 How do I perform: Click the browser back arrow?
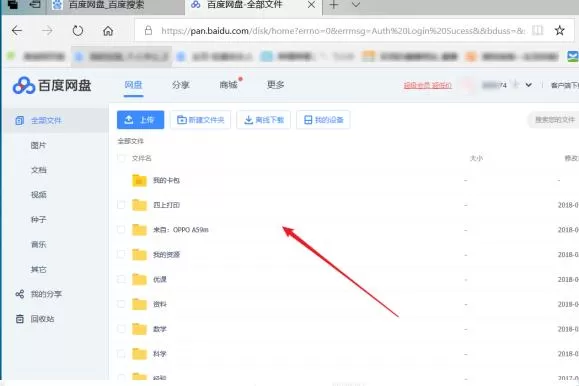(17, 31)
